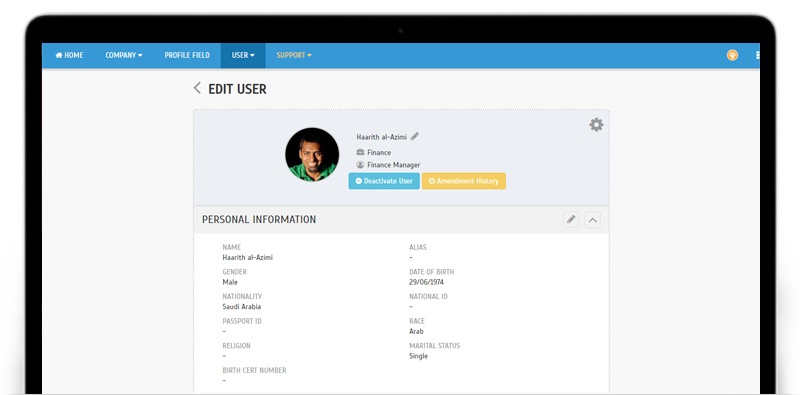
Task: Click the name value Haarith al-Azimi under NAME
Action: (247, 258)
